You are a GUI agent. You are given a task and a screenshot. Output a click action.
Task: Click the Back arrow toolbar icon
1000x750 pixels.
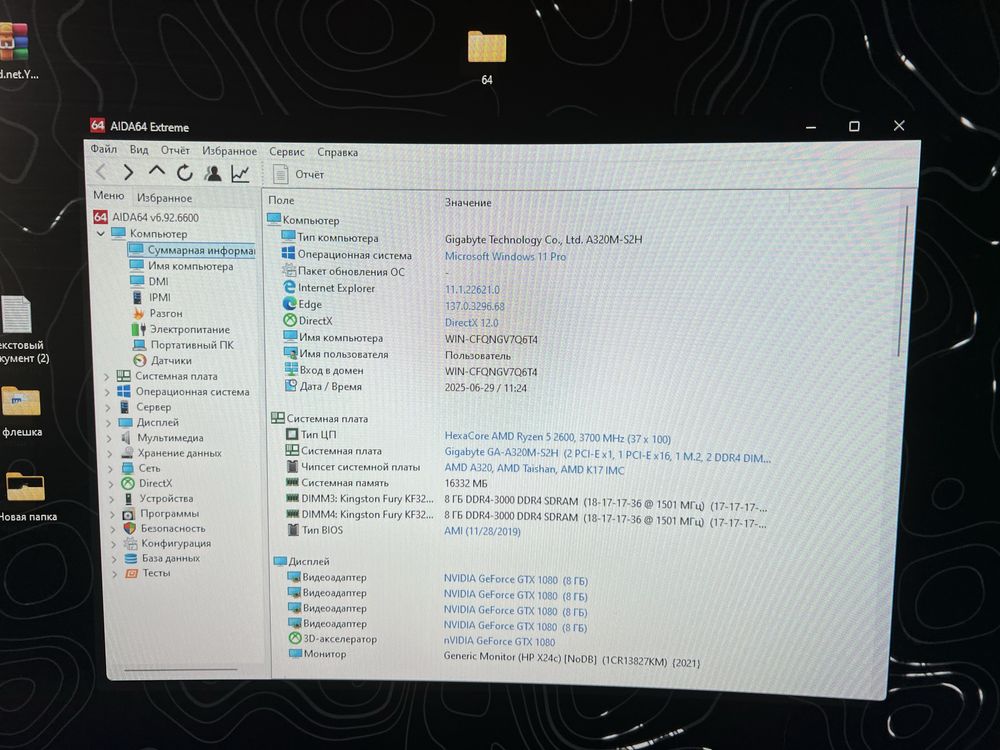pyautogui.click(x=101, y=172)
